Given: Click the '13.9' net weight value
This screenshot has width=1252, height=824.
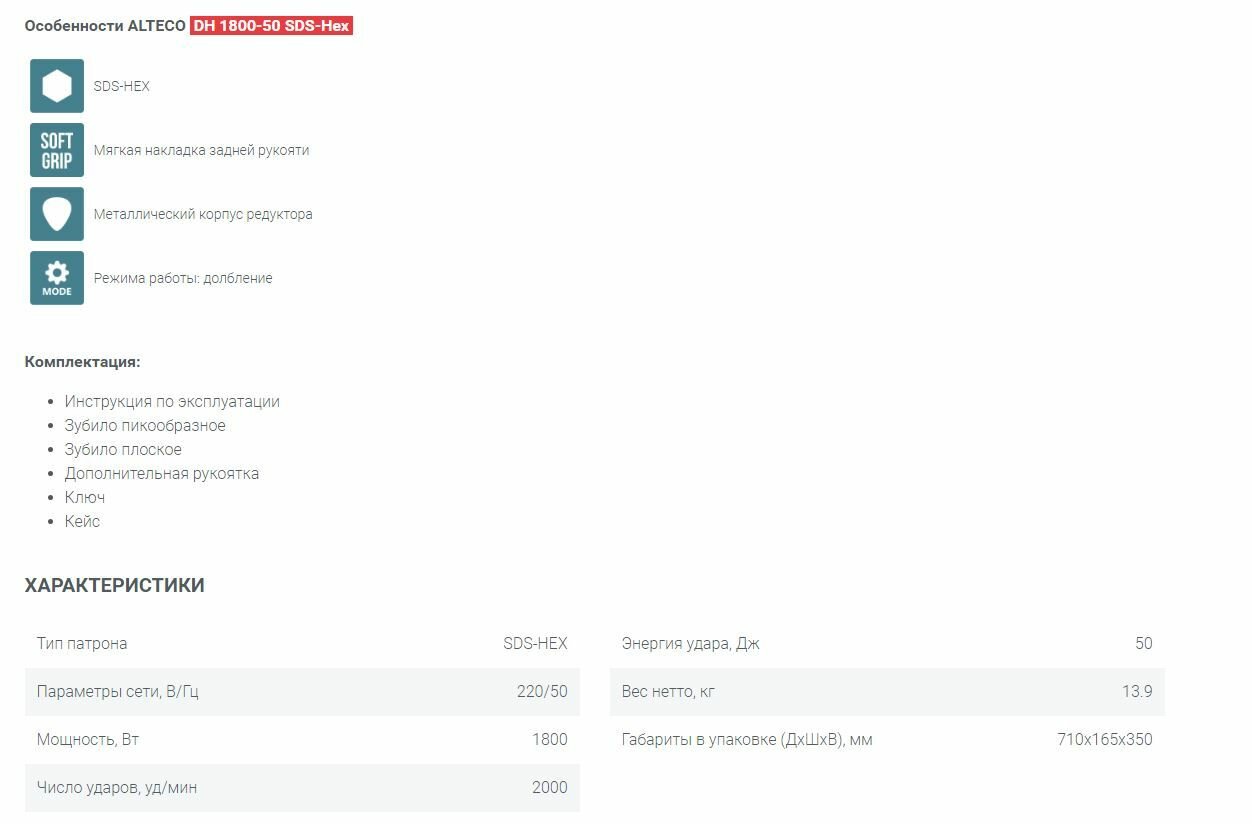Looking at the screenshot, I should [x=1138, y=692].
